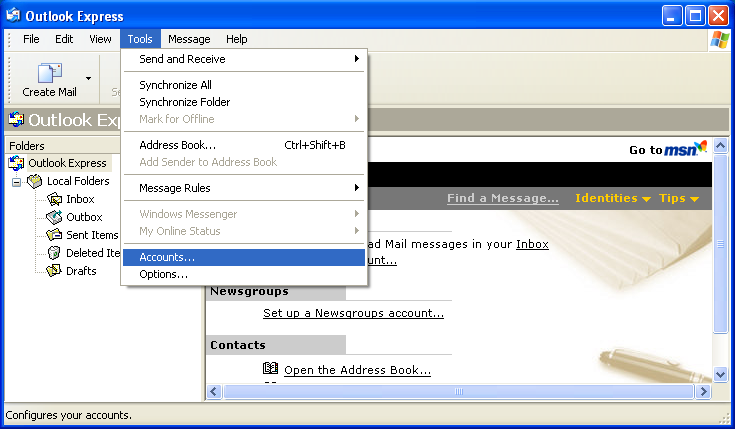Viewport: 735px width, 429px height.
Task: Click the Drafts folder icon
Action: pos(54,271)
